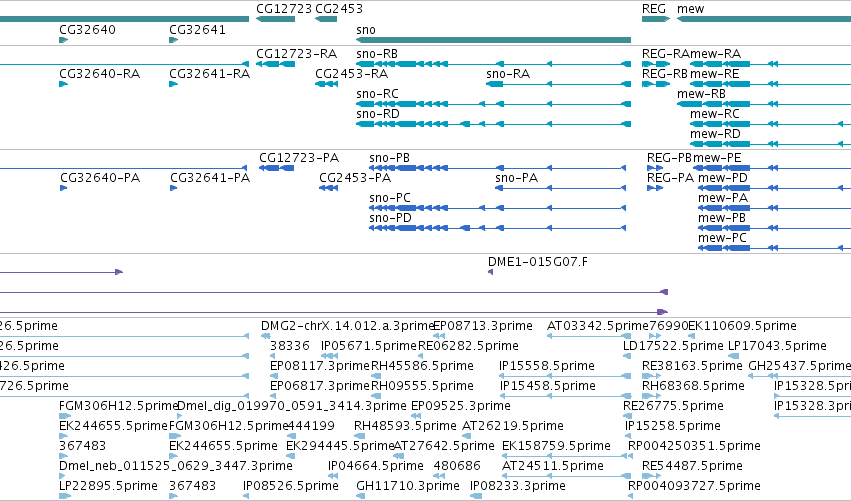The image size is (851, 501).
Task: Select protein mew-PD
Action: coord(723,178)
